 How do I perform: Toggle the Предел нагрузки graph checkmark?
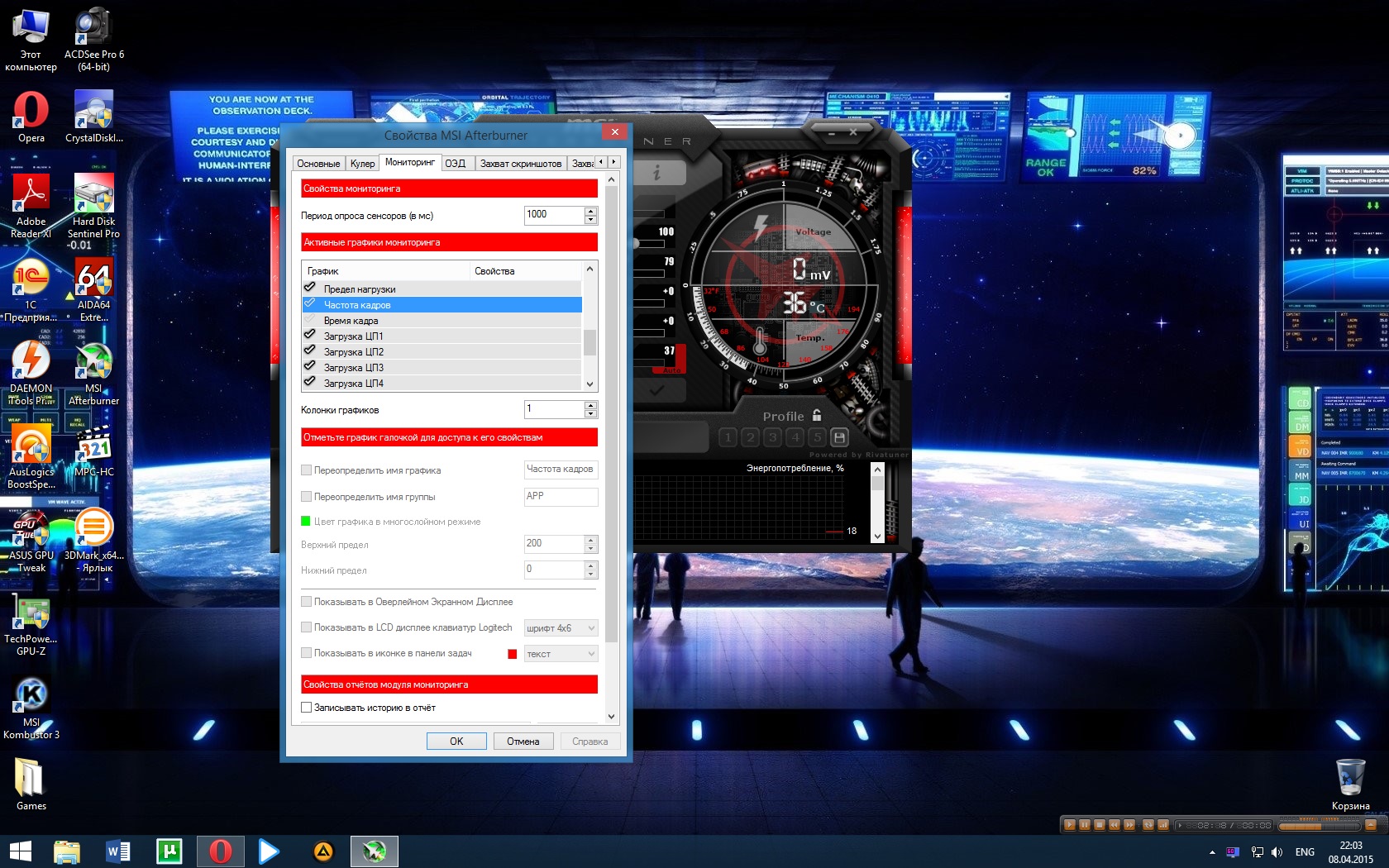(310, 288)
